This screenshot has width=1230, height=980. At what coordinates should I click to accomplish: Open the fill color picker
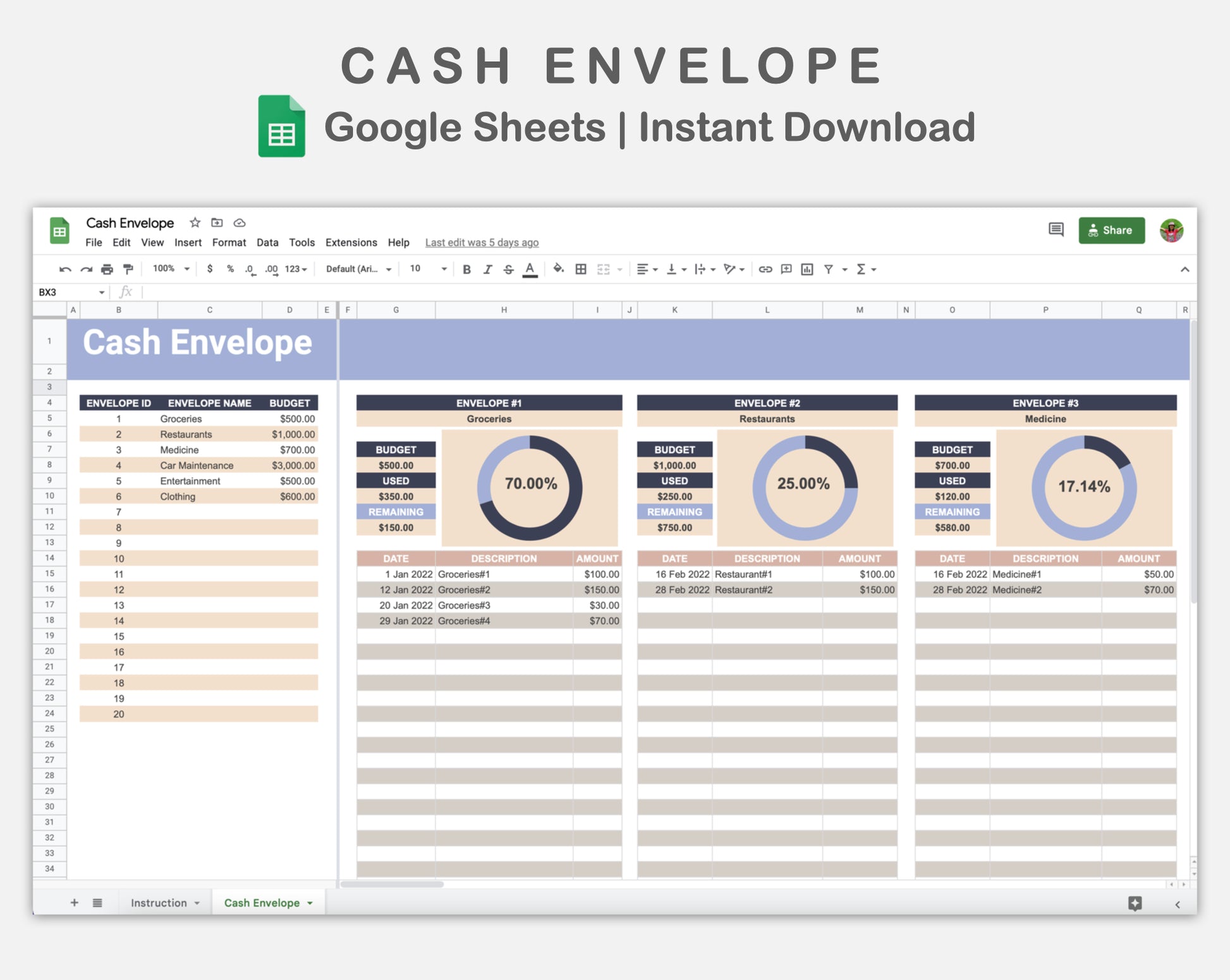pyautogui.click(x=558, y=269)
